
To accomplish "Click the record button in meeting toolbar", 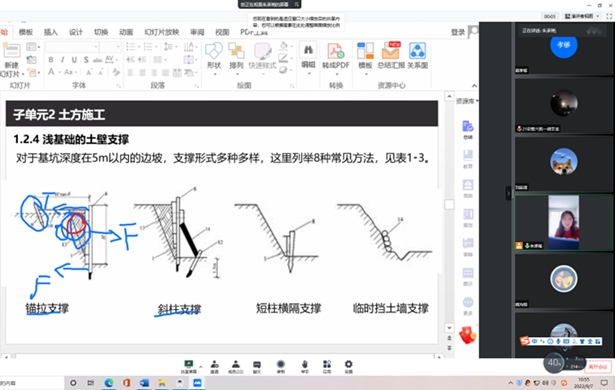I will coord(281,366).
